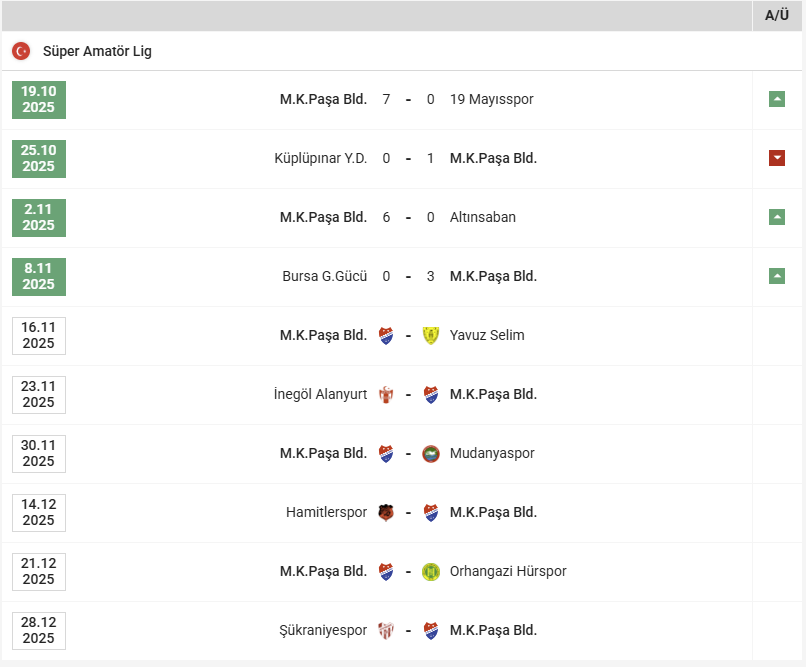Expand details via the 2.11 2025 date box
806x667 pixels.
click(x=38, y=217)
